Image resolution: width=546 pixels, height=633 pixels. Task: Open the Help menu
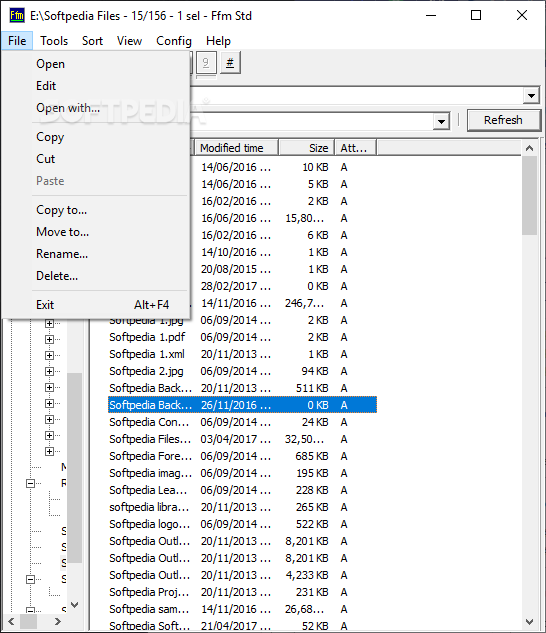click(x=218, y=41)
